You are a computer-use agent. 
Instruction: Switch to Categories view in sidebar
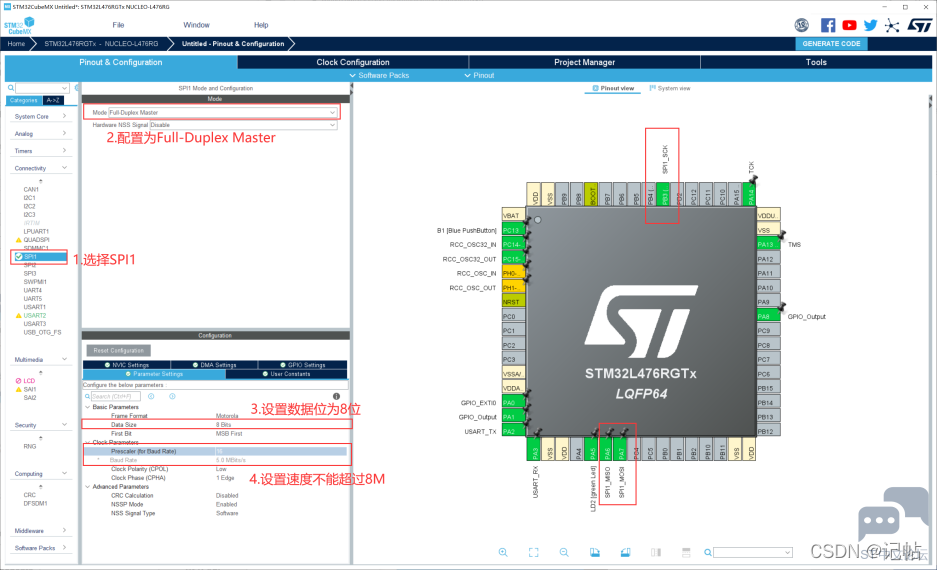click(x=22, y=100)
